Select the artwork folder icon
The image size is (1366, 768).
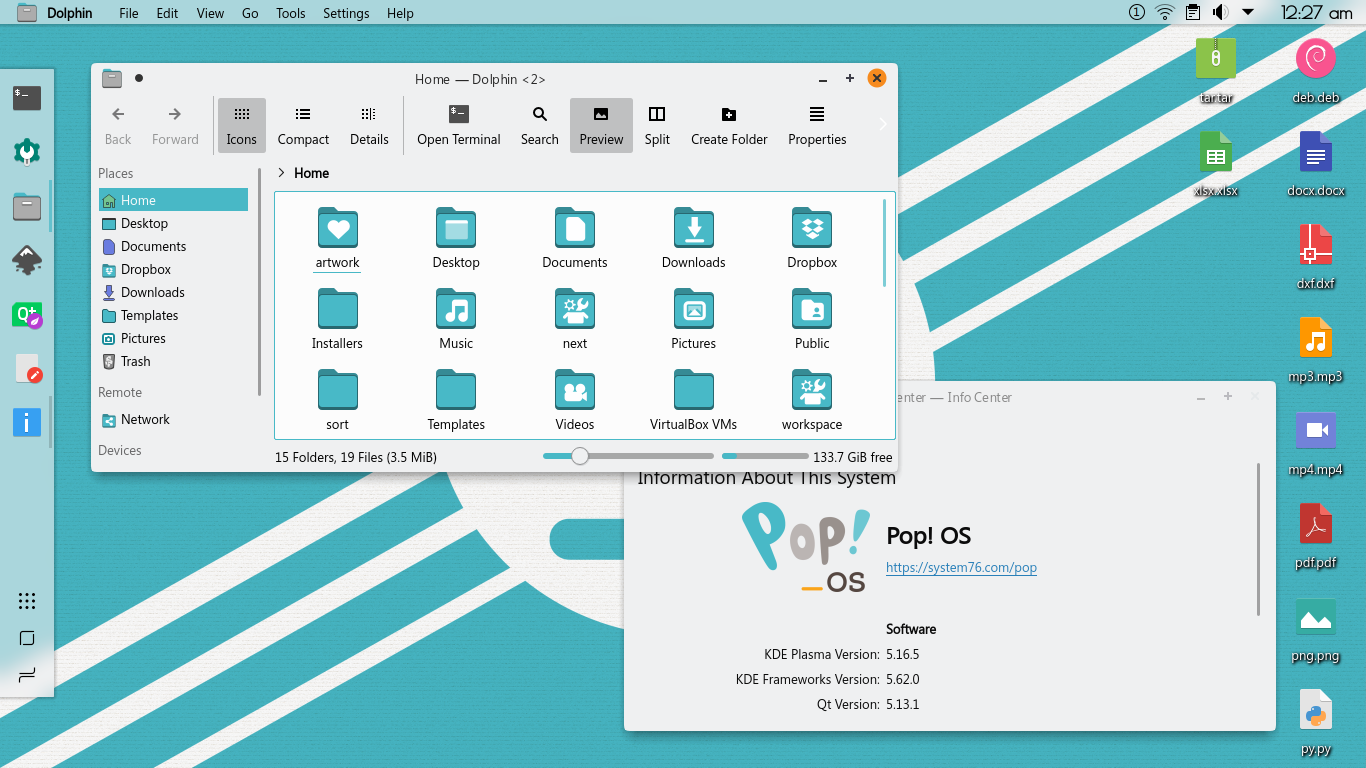(x=338, y=228)
